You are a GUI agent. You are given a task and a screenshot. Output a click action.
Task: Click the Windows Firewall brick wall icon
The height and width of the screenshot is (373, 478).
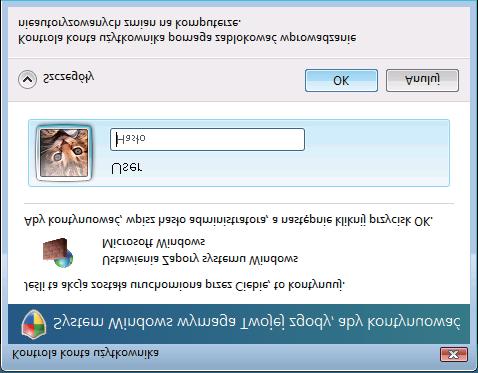pyautogui.click(x=58, y=252)
